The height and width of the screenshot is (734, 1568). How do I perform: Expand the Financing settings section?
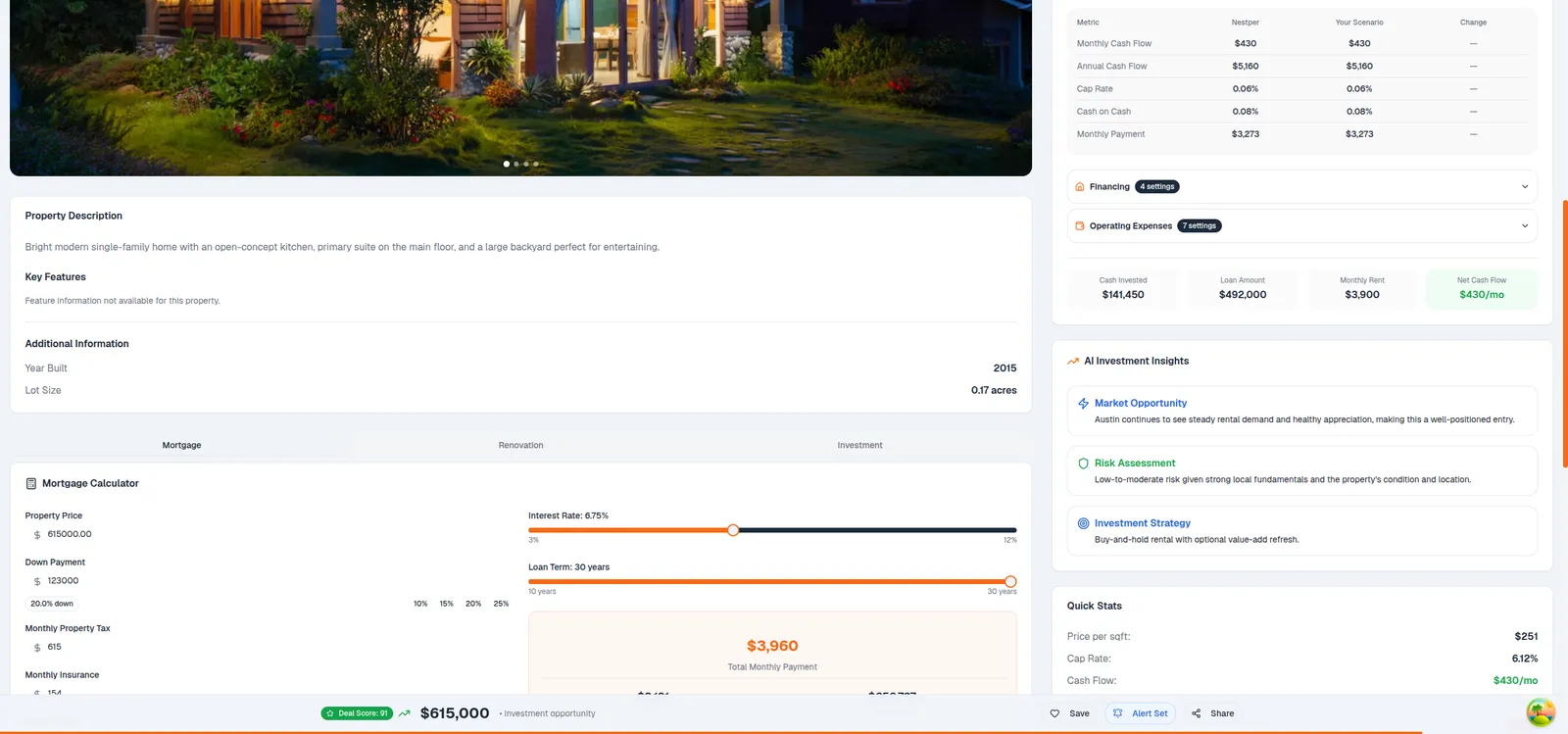[1301, 187]
